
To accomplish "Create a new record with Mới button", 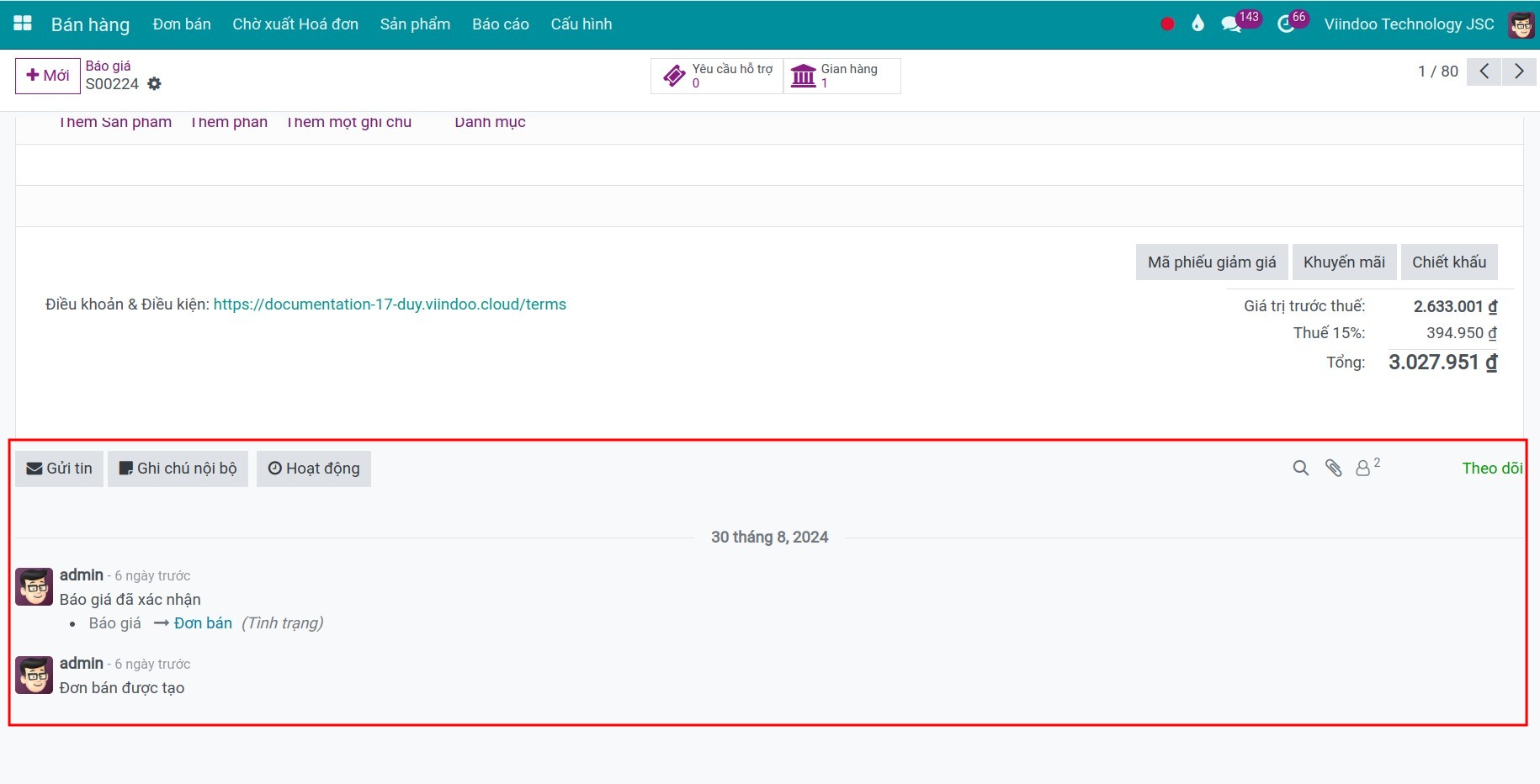I will pos(48,76).
